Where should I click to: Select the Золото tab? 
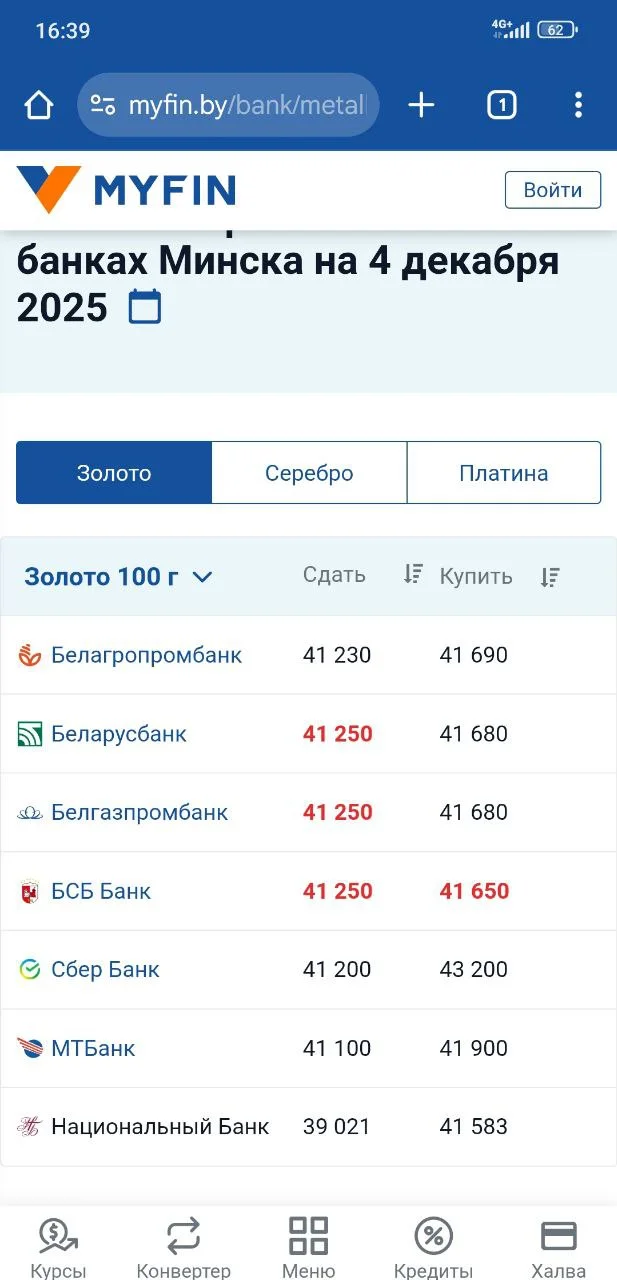click(x=113, y=472)
